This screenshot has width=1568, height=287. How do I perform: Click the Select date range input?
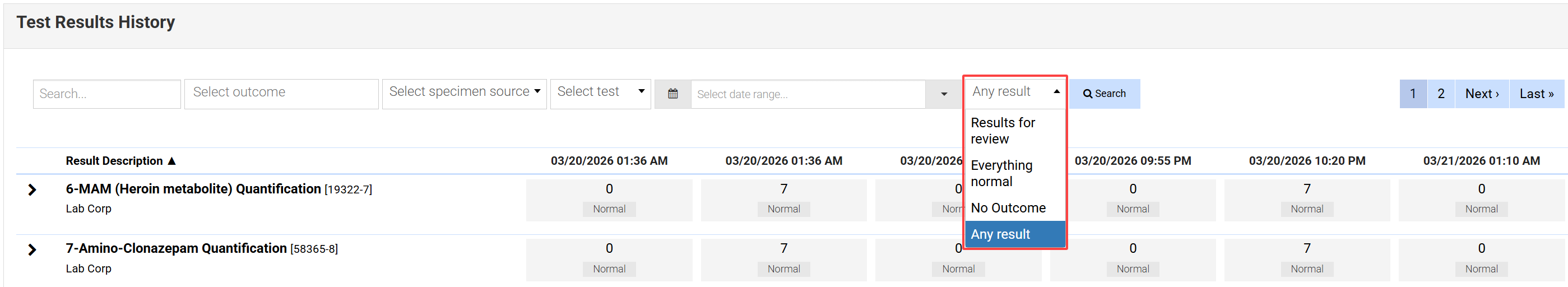click(x=807, y=94)
